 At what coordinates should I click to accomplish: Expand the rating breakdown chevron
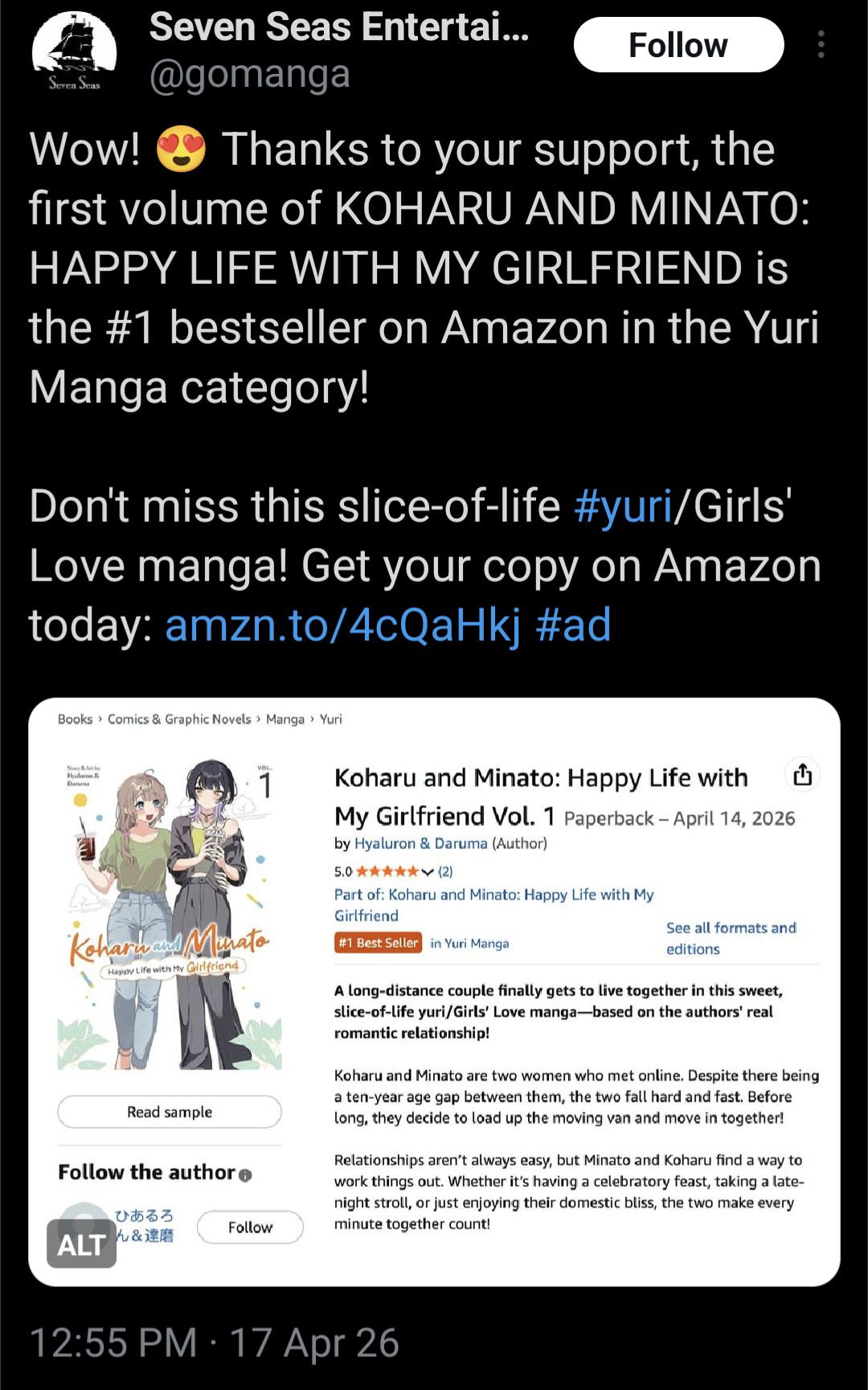(428, 872)
